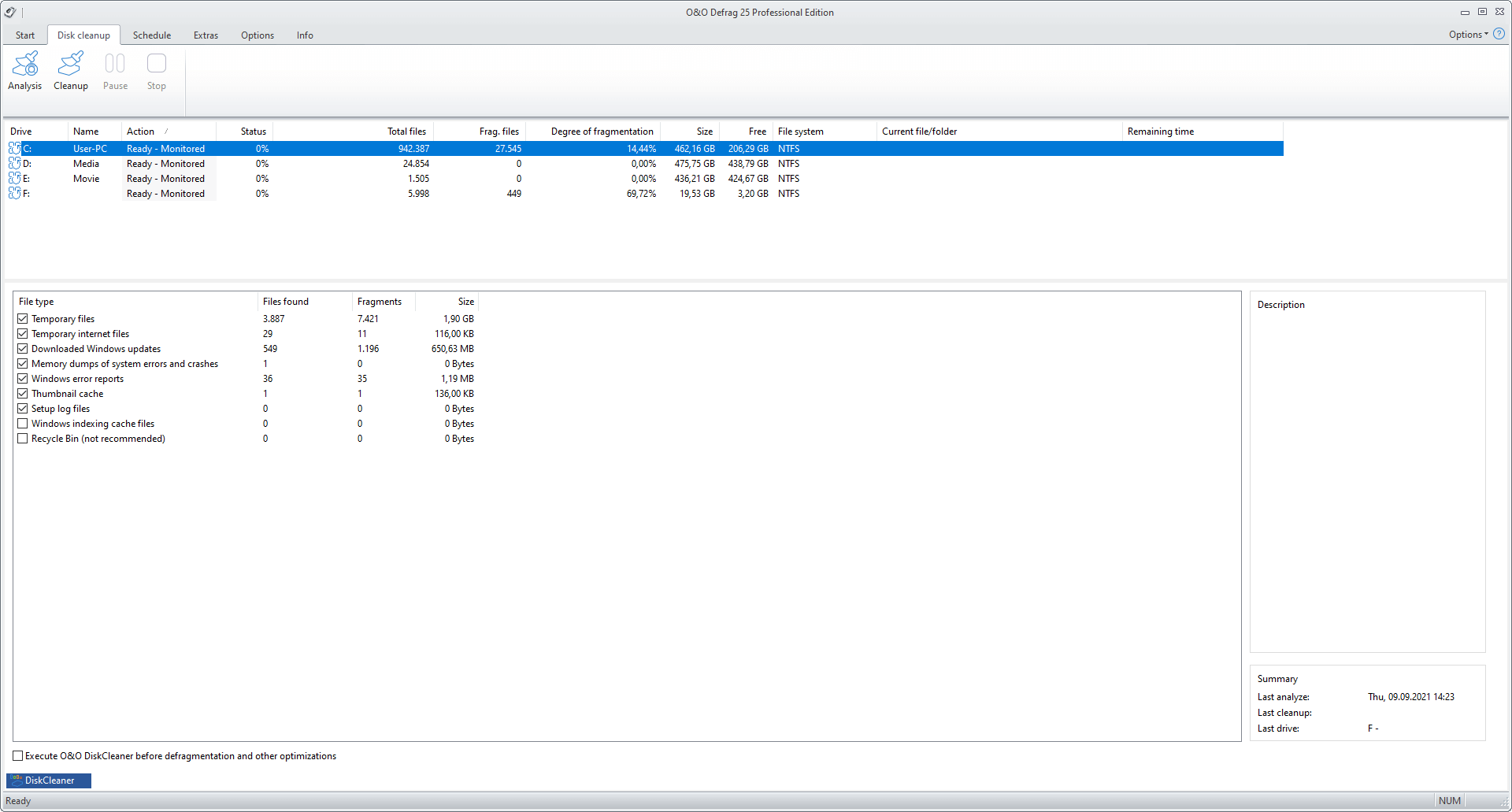The width and height of the screenshot is (1512, 812).
Task: Click the NUM status bar indicator
Action: [1449, 800]
